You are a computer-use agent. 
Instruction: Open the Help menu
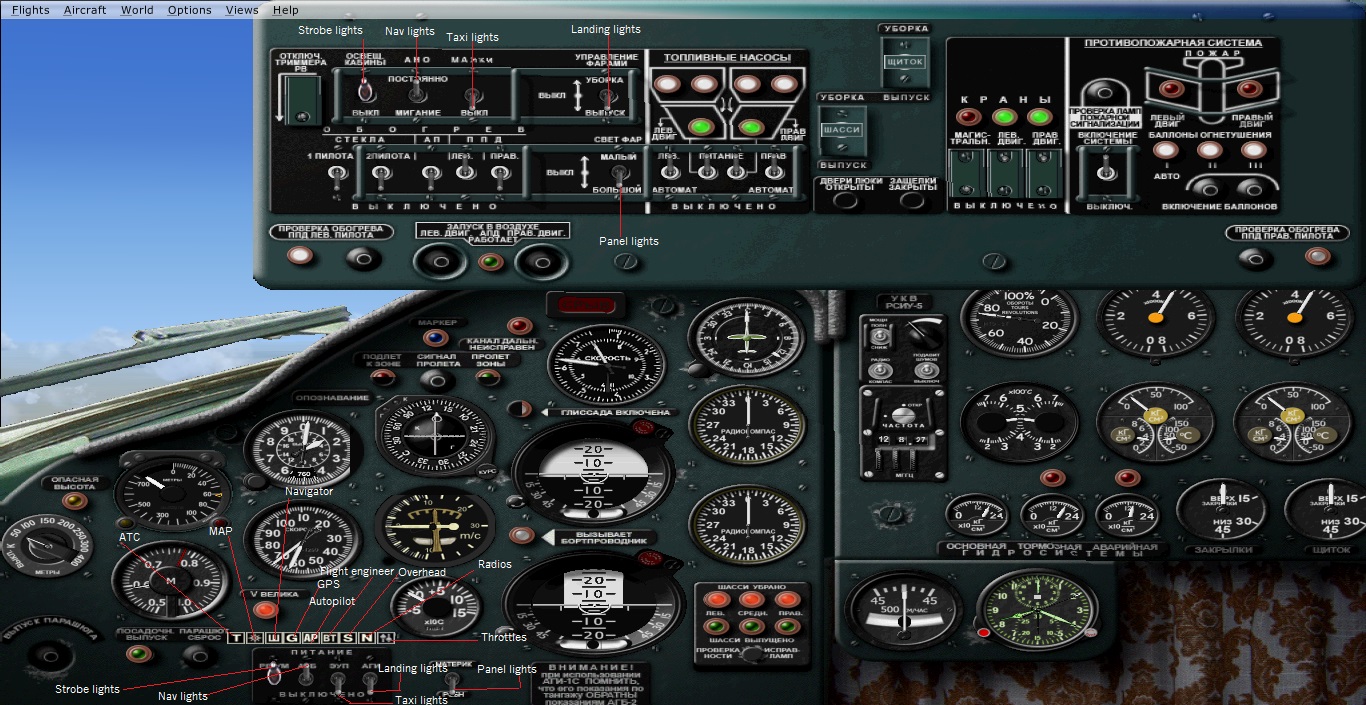pyautogui.click(x=285, y=9)
